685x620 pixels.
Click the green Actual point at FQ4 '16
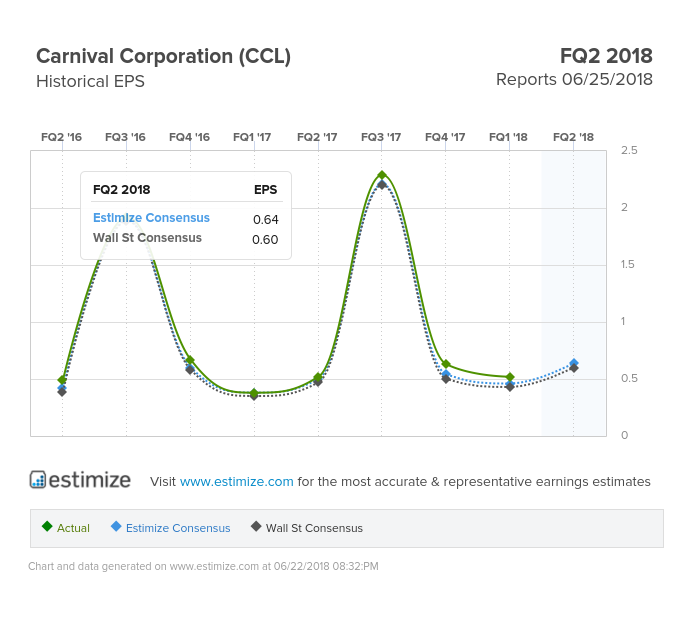click(190, 360)
